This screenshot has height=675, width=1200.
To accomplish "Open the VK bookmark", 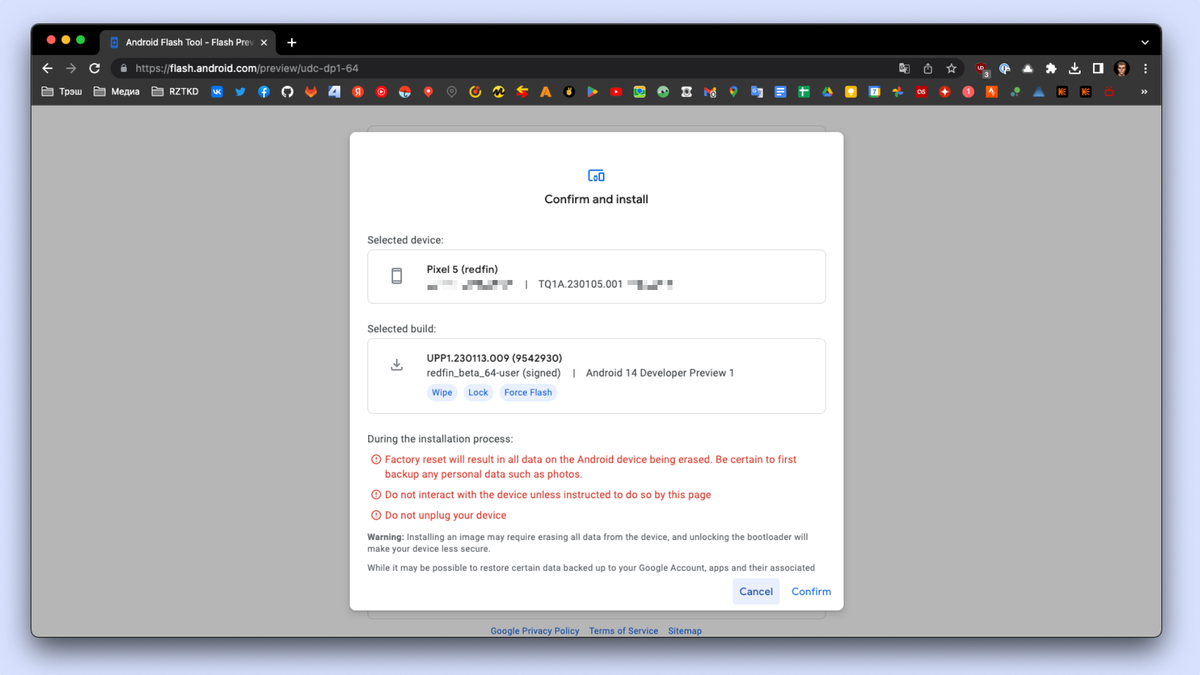I will pos(217,91).
